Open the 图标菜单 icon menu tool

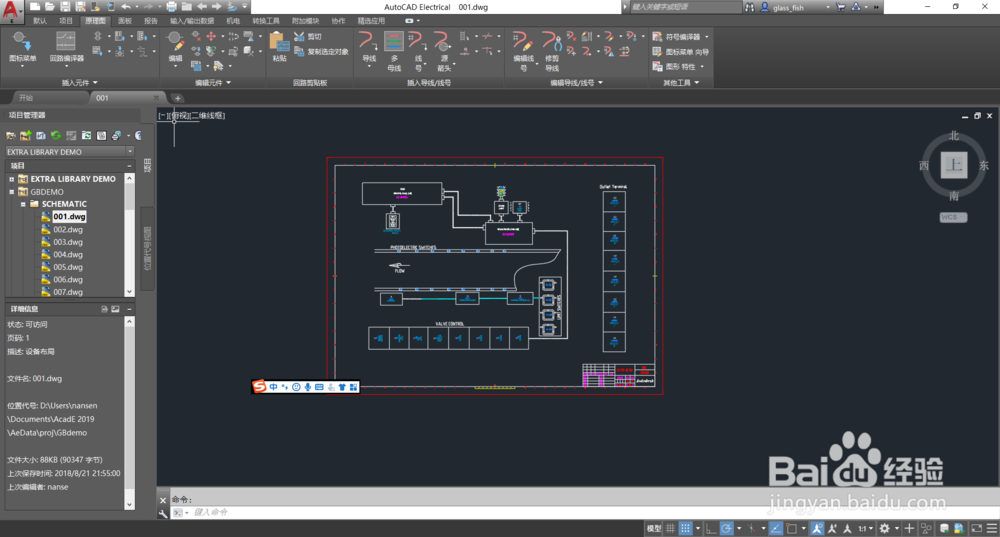click(22, 47)
